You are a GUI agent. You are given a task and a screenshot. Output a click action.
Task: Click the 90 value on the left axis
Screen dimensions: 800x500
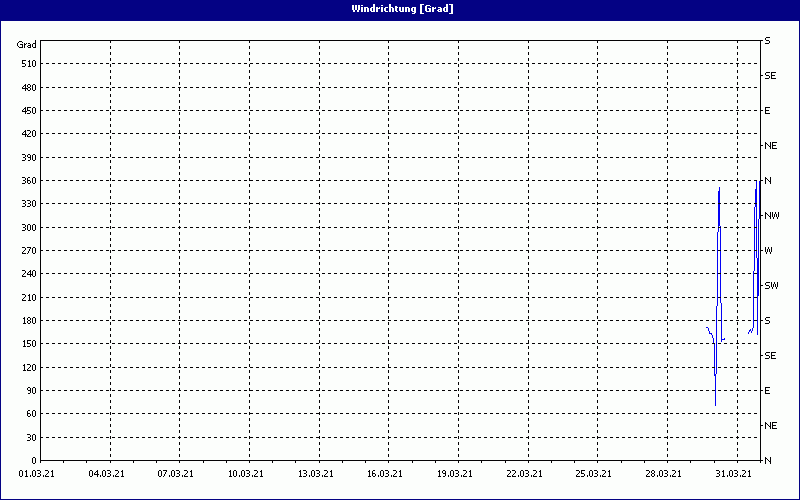(30, 391)
